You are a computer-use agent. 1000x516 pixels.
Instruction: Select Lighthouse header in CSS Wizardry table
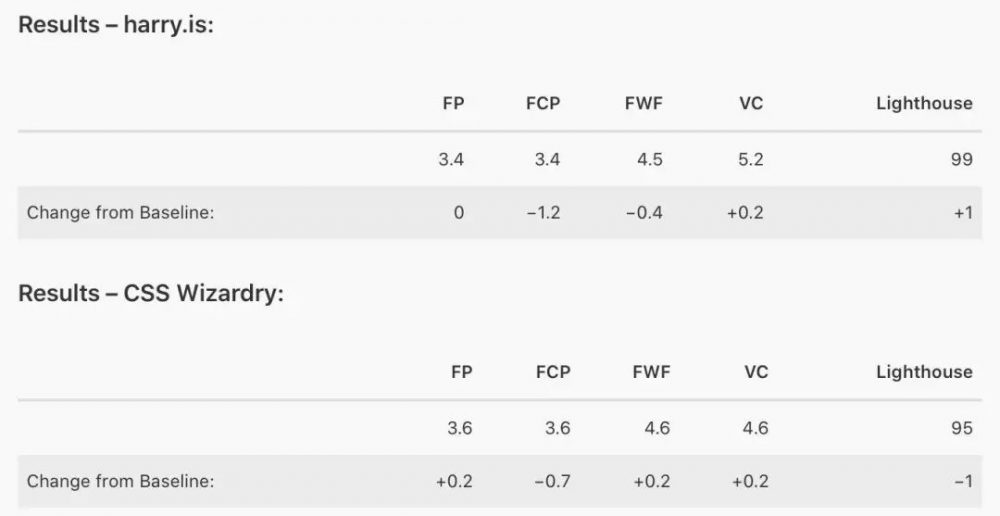point(924,372)
